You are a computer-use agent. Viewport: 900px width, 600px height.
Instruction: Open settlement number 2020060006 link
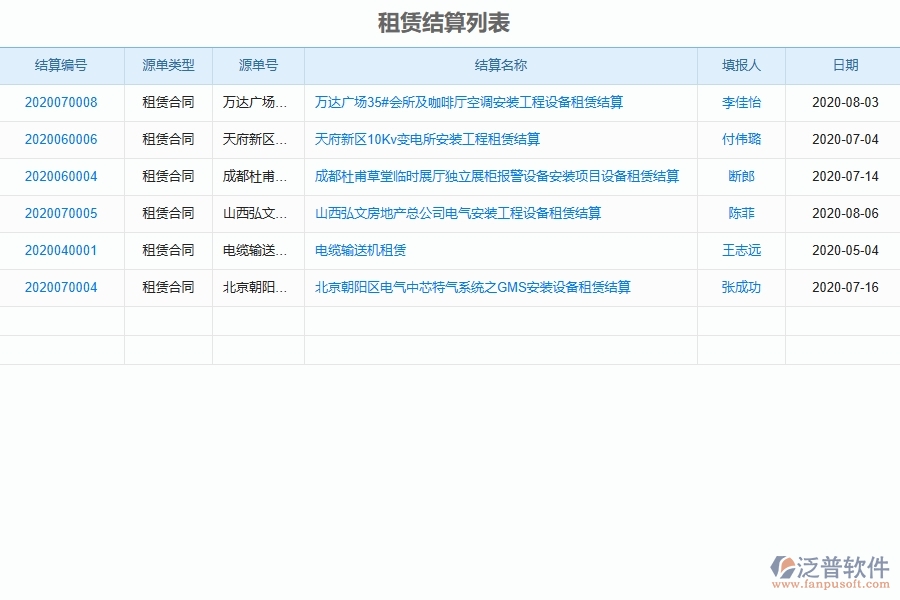point(61,140)
